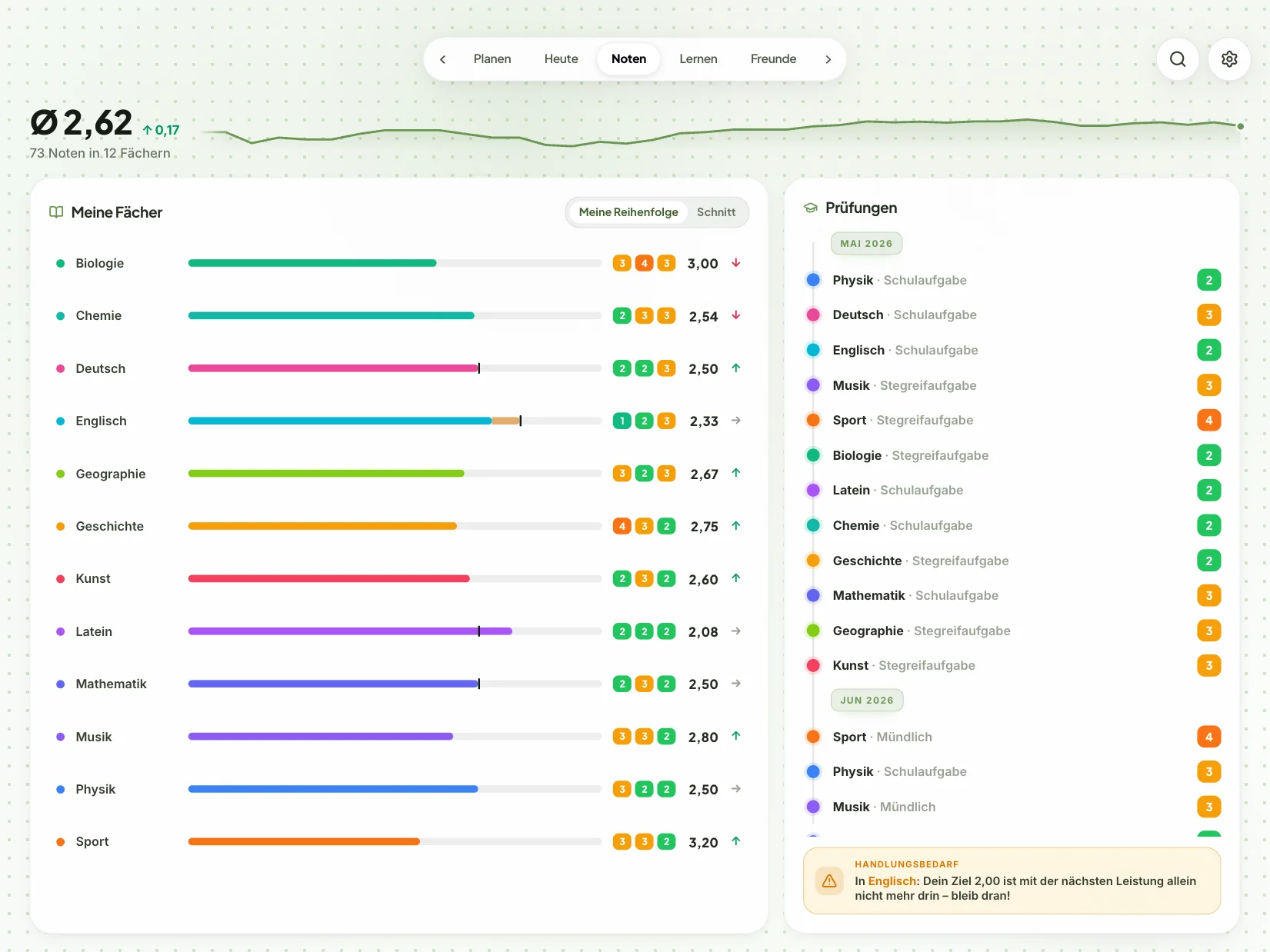Viewport: 1270px width, 952px height.
Task: Open the Geschichte subject row
Action: [399, 526]
